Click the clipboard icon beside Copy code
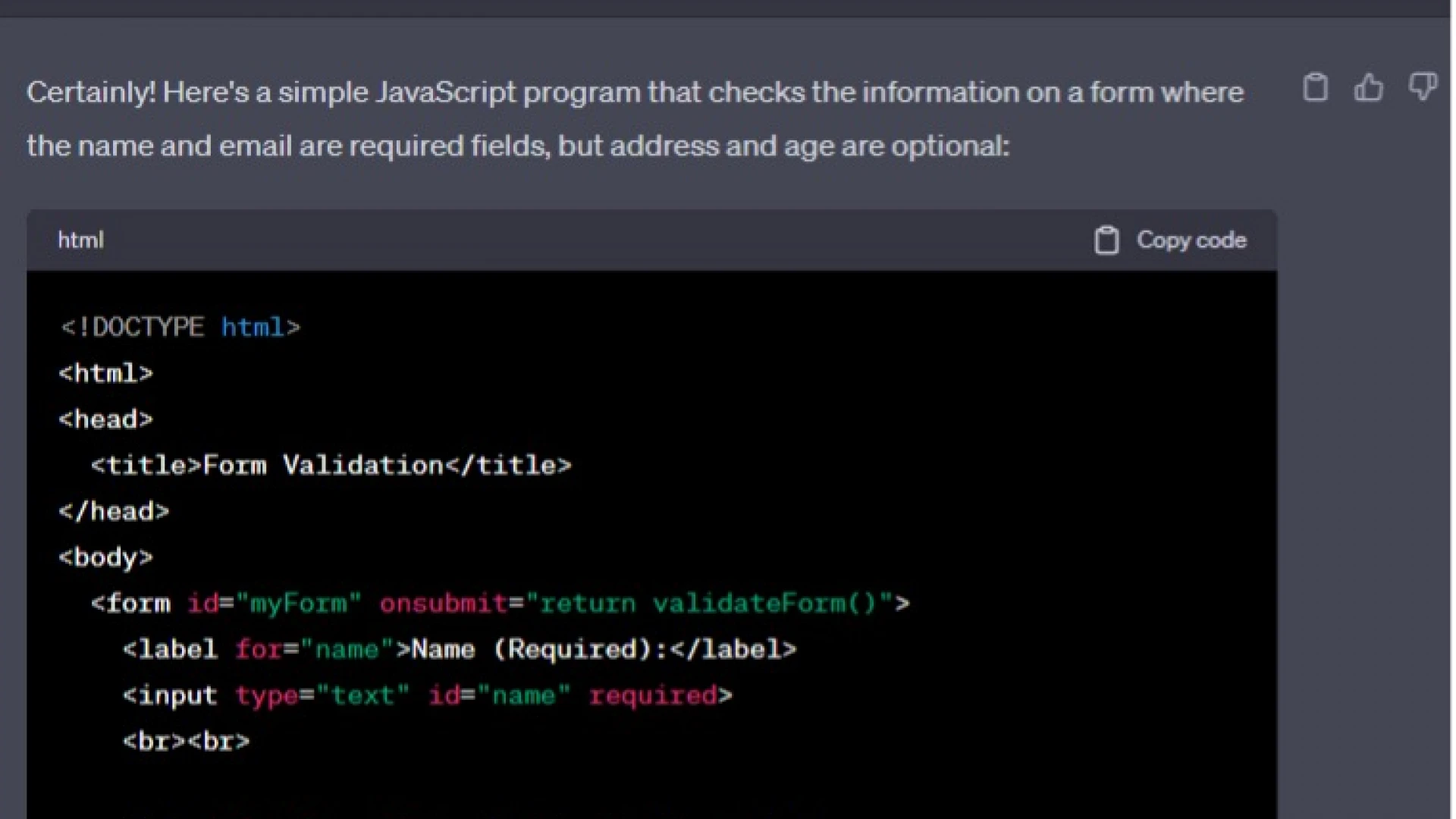The image size is (1456, 819). click(x=1106, y=240)
